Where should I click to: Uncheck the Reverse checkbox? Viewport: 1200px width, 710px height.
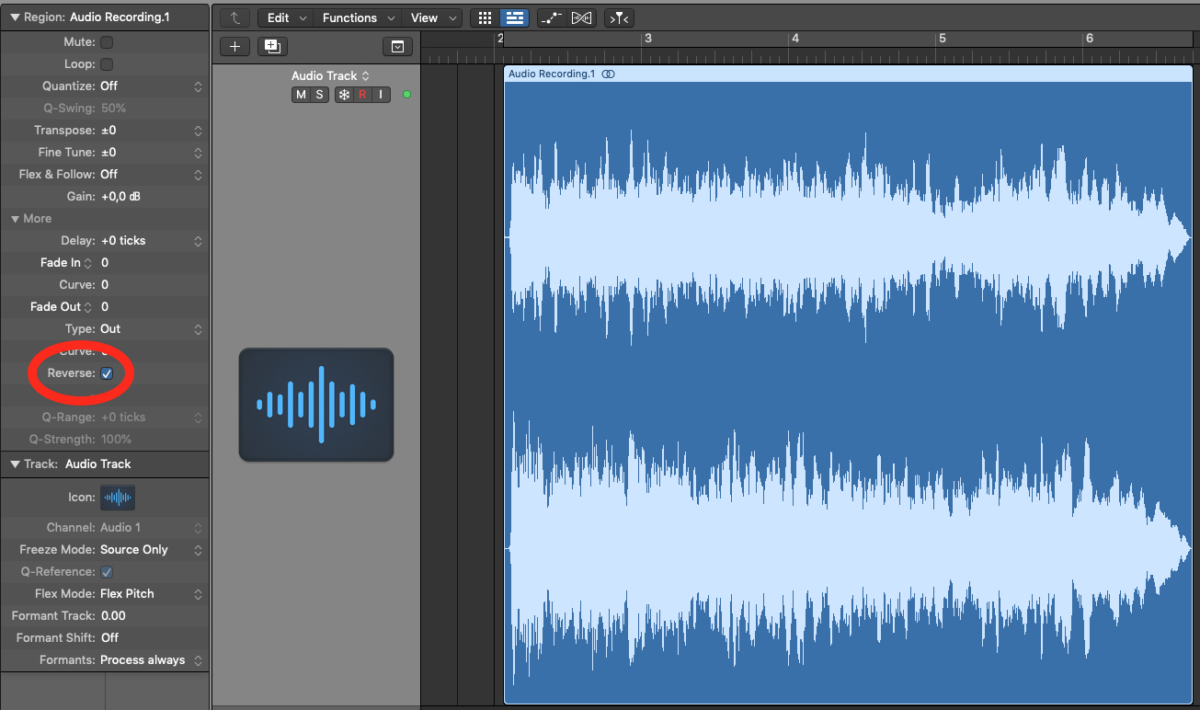107,373
